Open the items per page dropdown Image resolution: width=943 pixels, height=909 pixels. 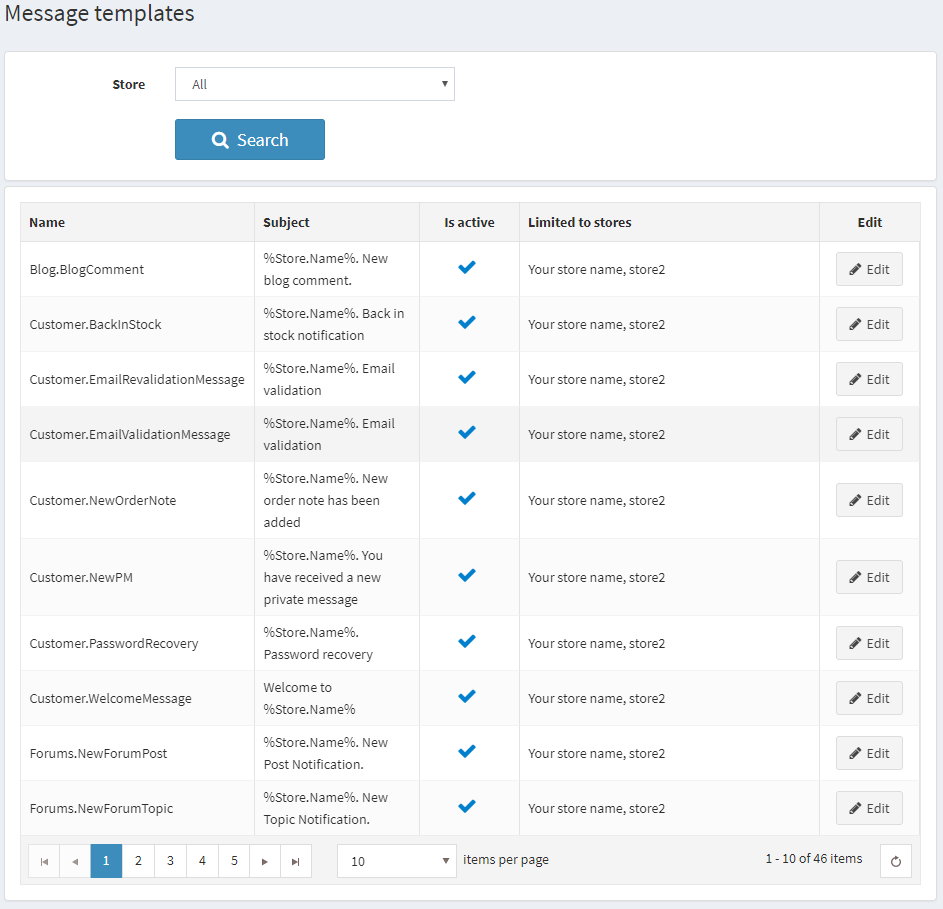pos(396,861)
